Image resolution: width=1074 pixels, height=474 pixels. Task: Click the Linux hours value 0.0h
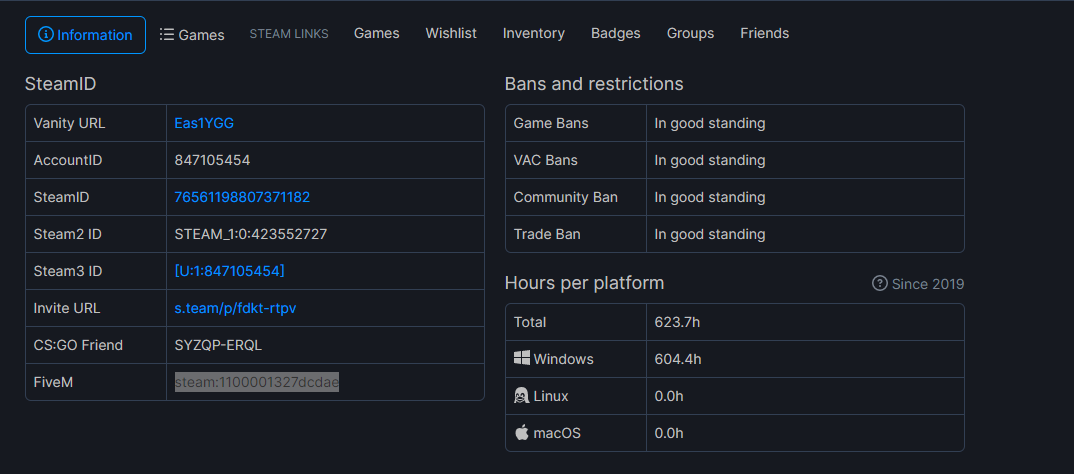click(x=669, y=396)
